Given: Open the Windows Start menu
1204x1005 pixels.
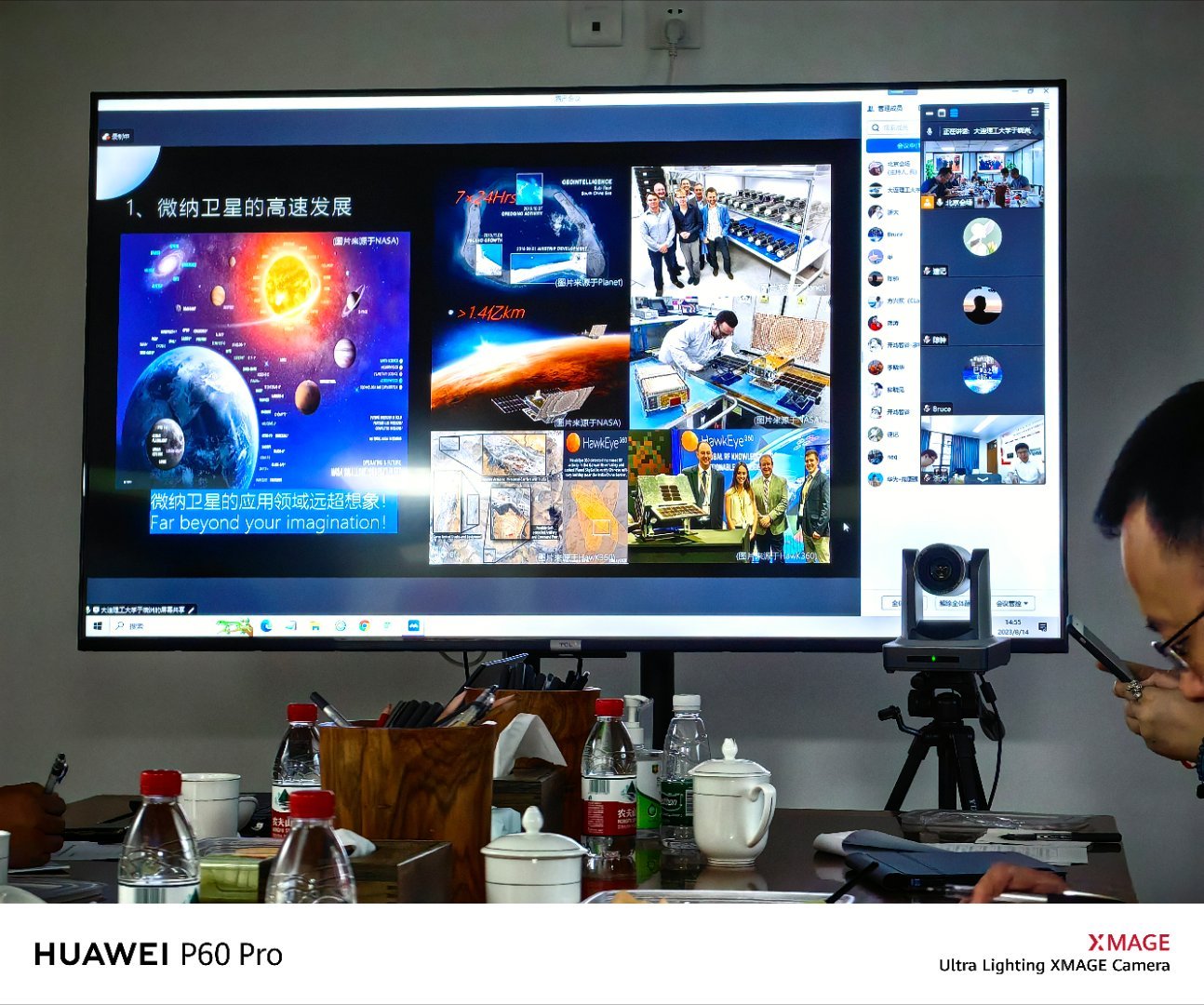Looking at the screenshot, I should pyautogui.click(x=98, y=625).
